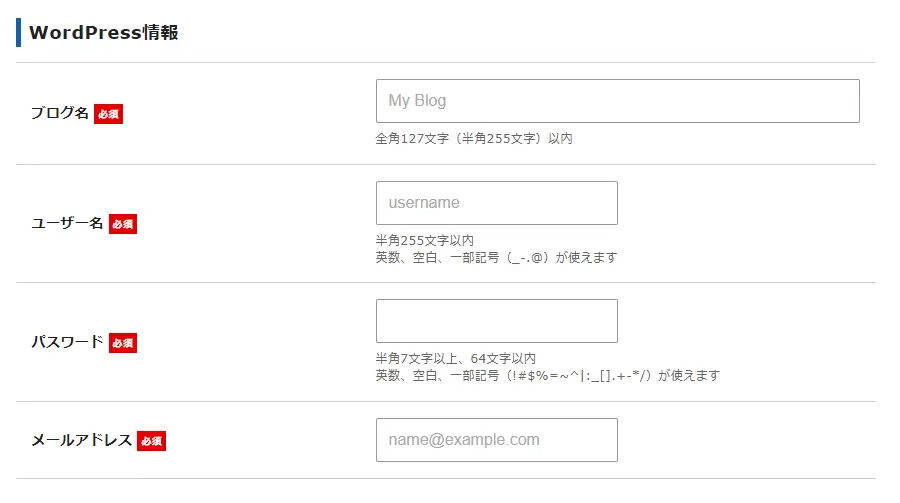This screenshot has width=900, height=503.
Task: Click the WordPress情報 section heading
Action: pos(104,32)
